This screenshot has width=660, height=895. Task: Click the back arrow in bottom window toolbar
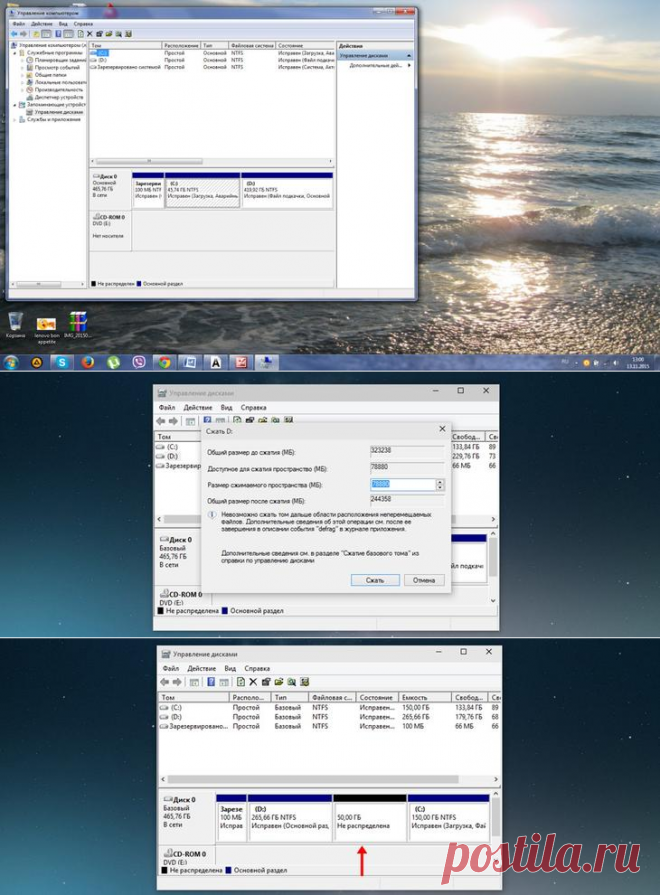(165, 681)
